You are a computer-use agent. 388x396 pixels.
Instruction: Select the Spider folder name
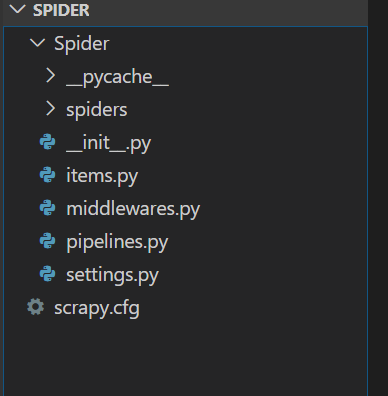pyautogui.click(x=82, y=44)
